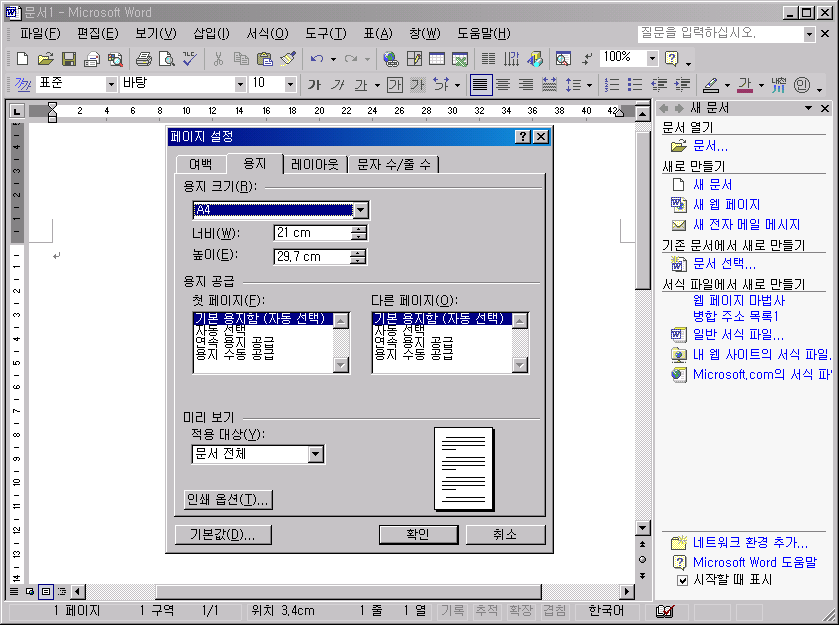This screenshot has height=625, width=839.
Task: Insert an Excel worksheet via toolbar icon
Action: [460, 58]
